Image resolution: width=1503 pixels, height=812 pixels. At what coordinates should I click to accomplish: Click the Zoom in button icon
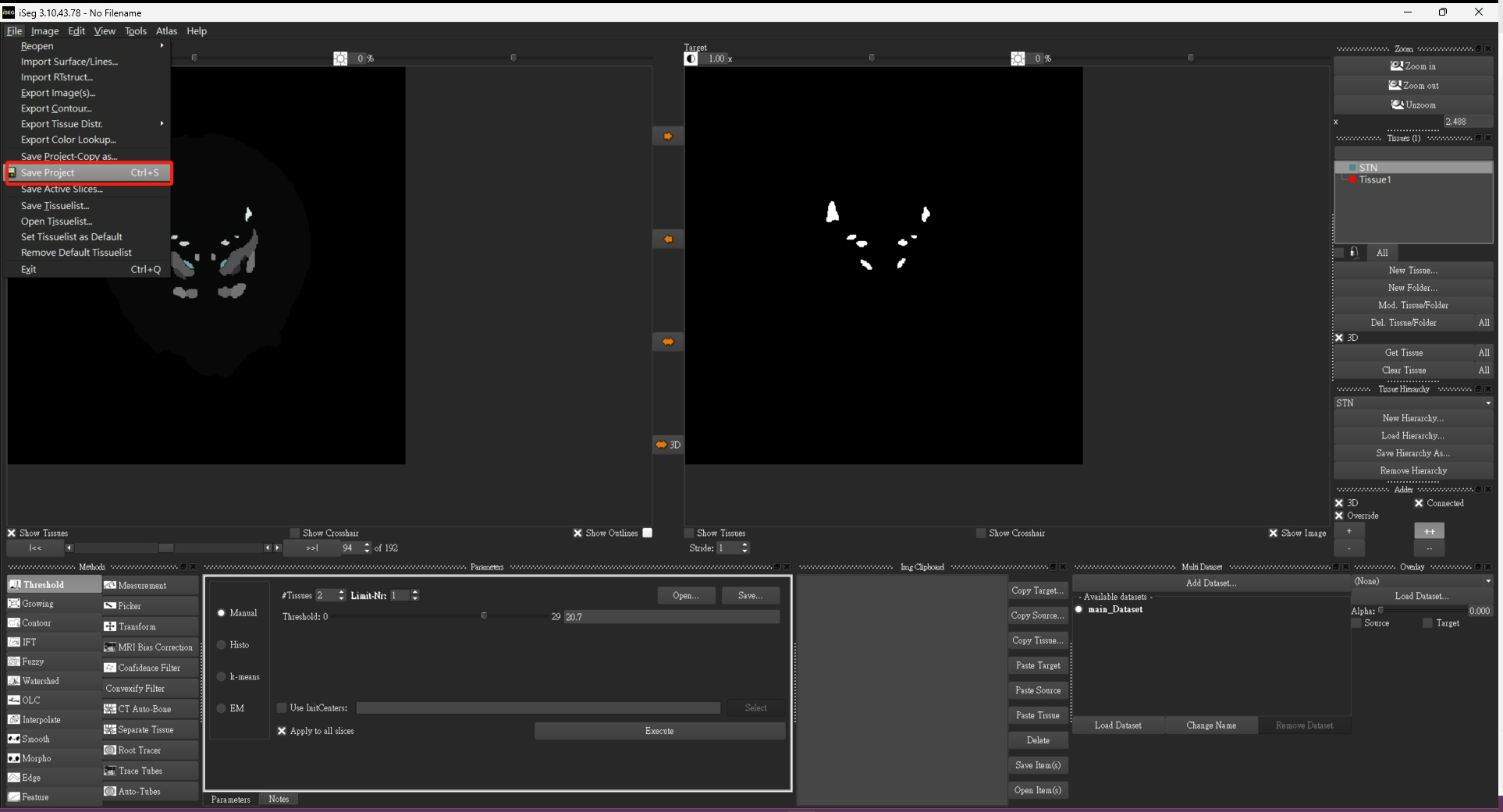point(1397,66)
